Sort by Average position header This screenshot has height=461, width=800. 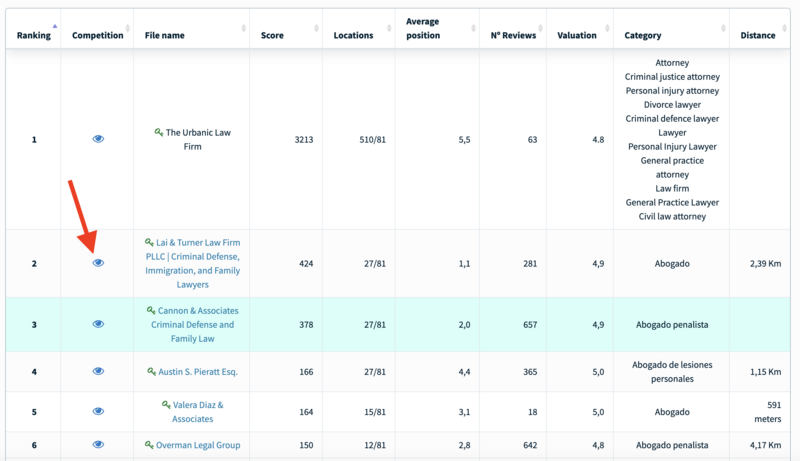pyautogui.click(x=422, y=29)
